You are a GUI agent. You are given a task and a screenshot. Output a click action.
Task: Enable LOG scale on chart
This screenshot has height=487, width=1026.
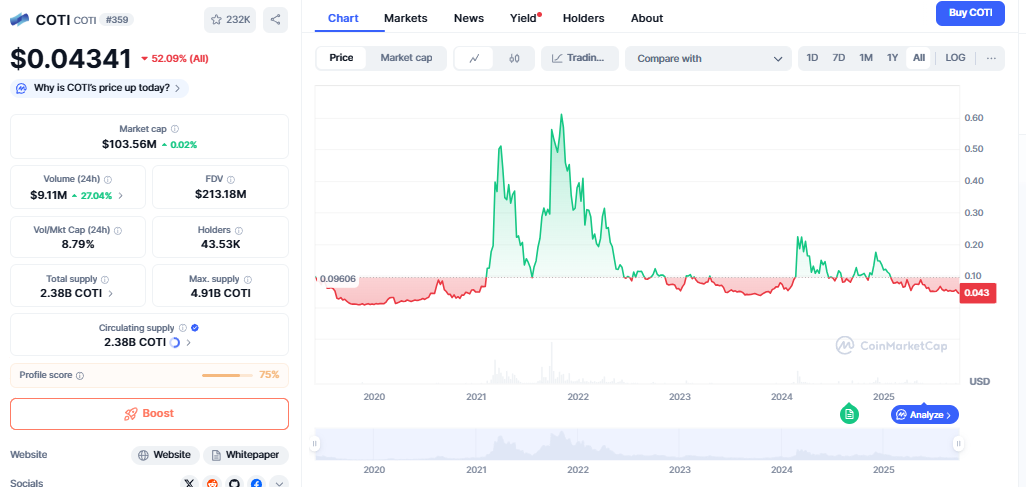(955, 58)
